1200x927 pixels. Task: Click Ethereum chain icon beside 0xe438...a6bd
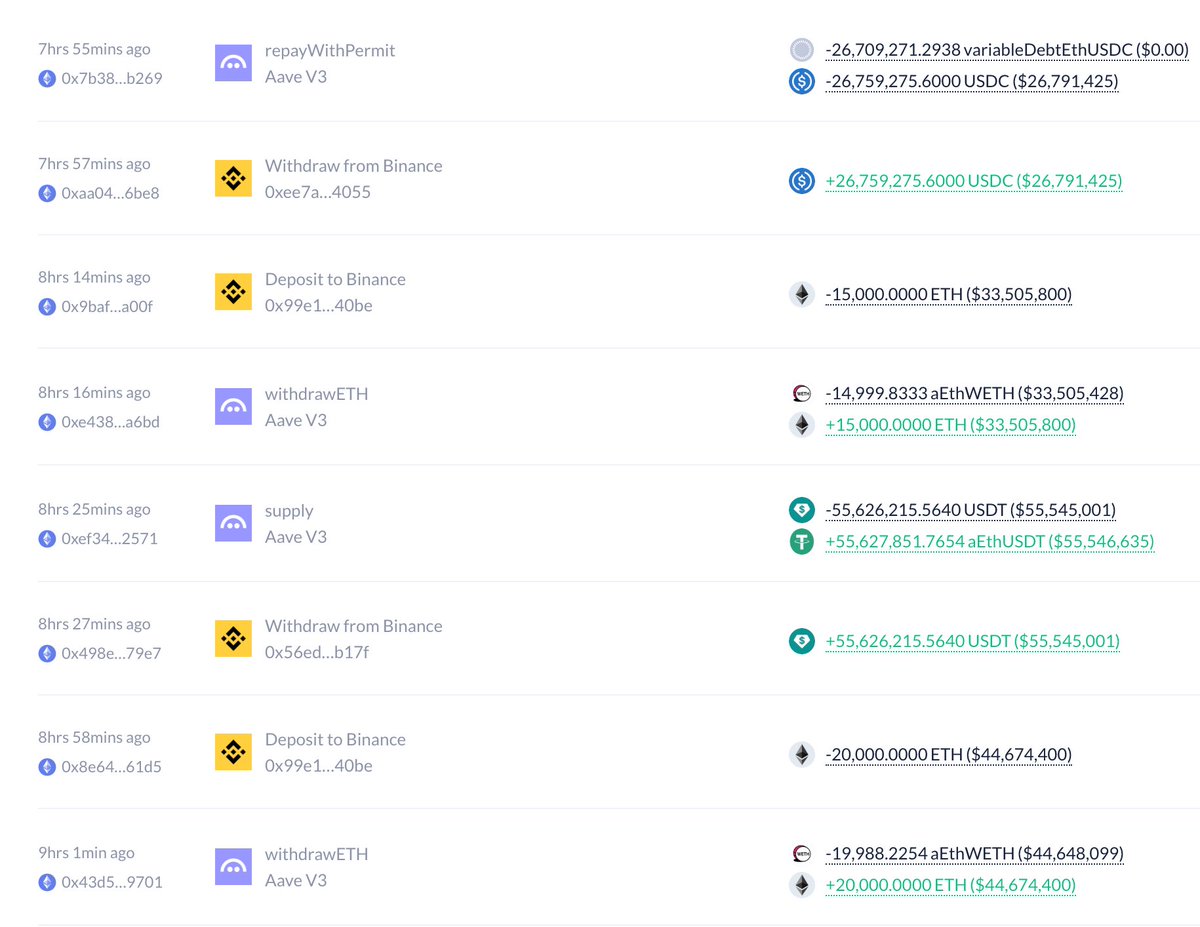47,422
